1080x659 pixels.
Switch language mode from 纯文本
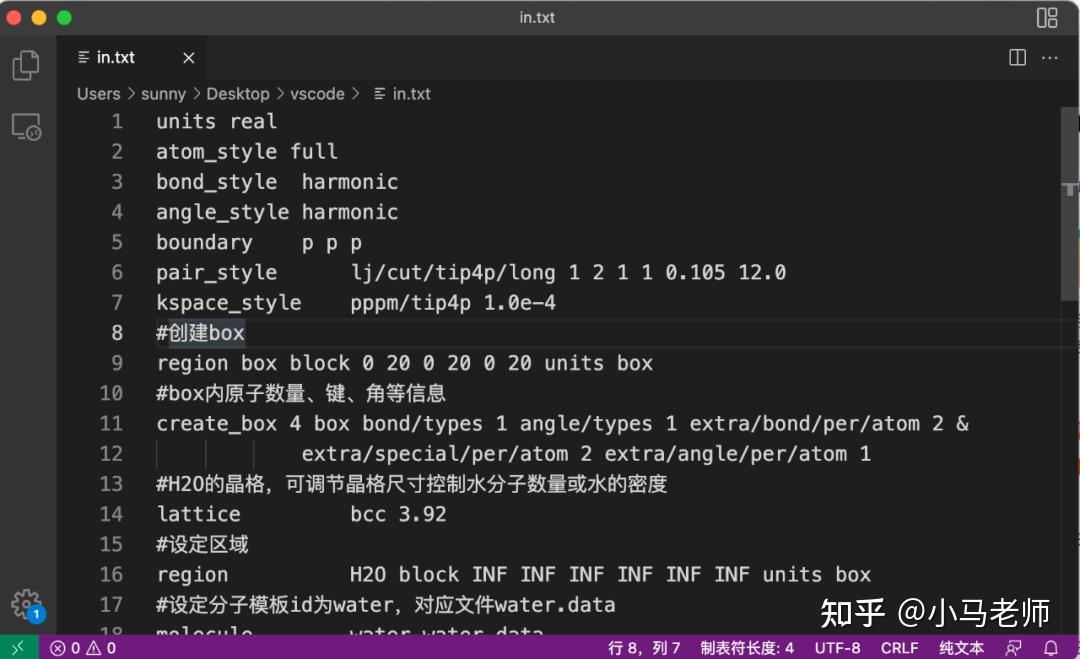pos(961,647)
